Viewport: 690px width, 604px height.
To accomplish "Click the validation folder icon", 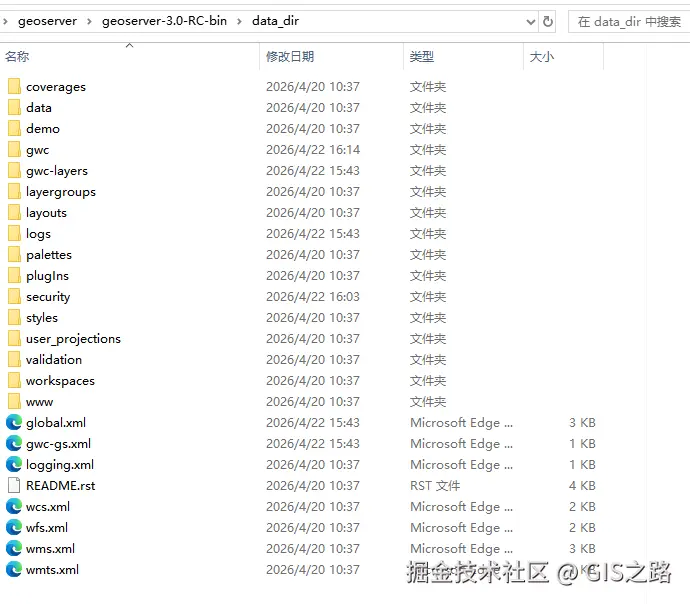I will (x=14, y=359).
